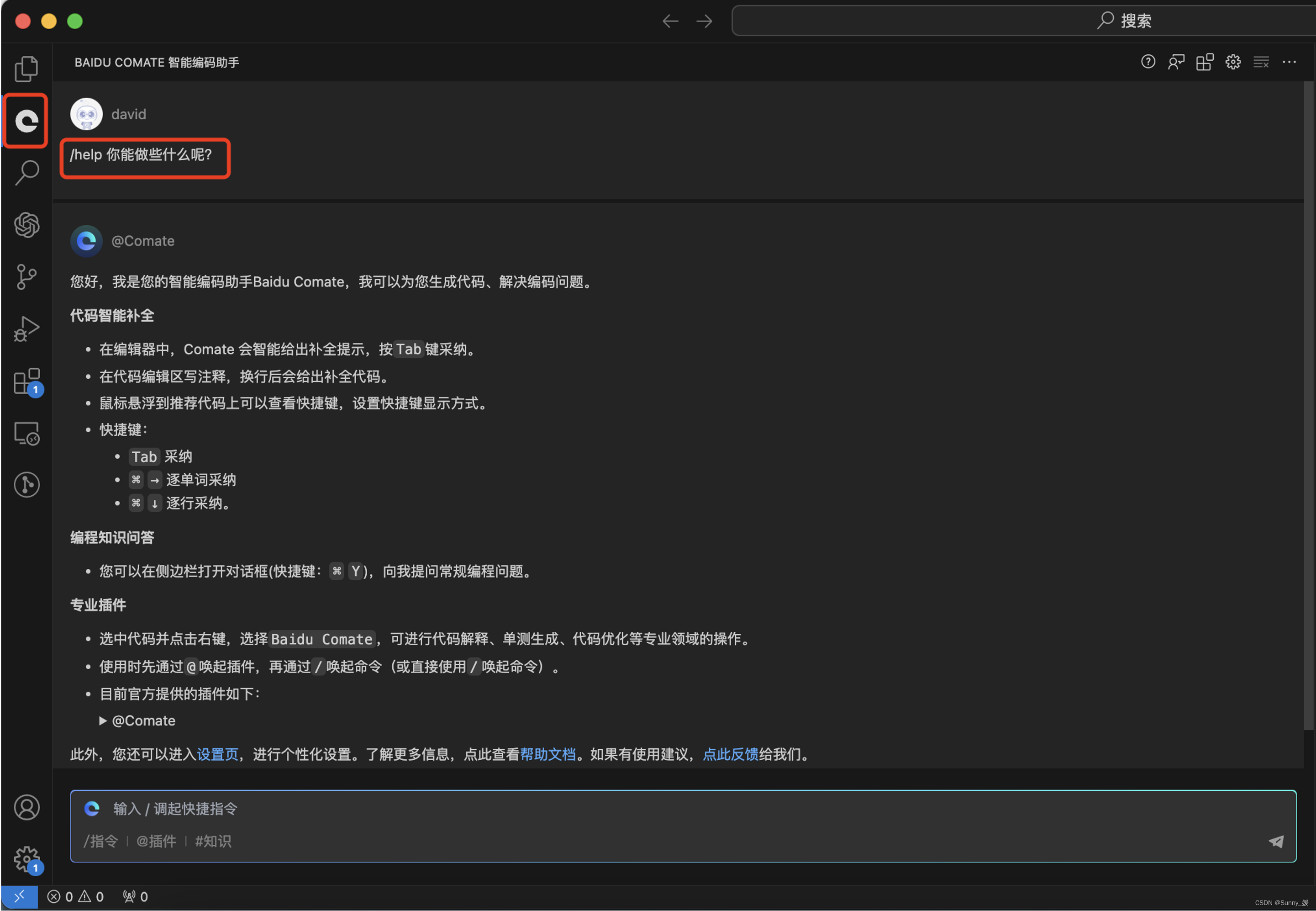Open the more actions ellipsis menu
Screen dimensions: 1316x911
1289,62
